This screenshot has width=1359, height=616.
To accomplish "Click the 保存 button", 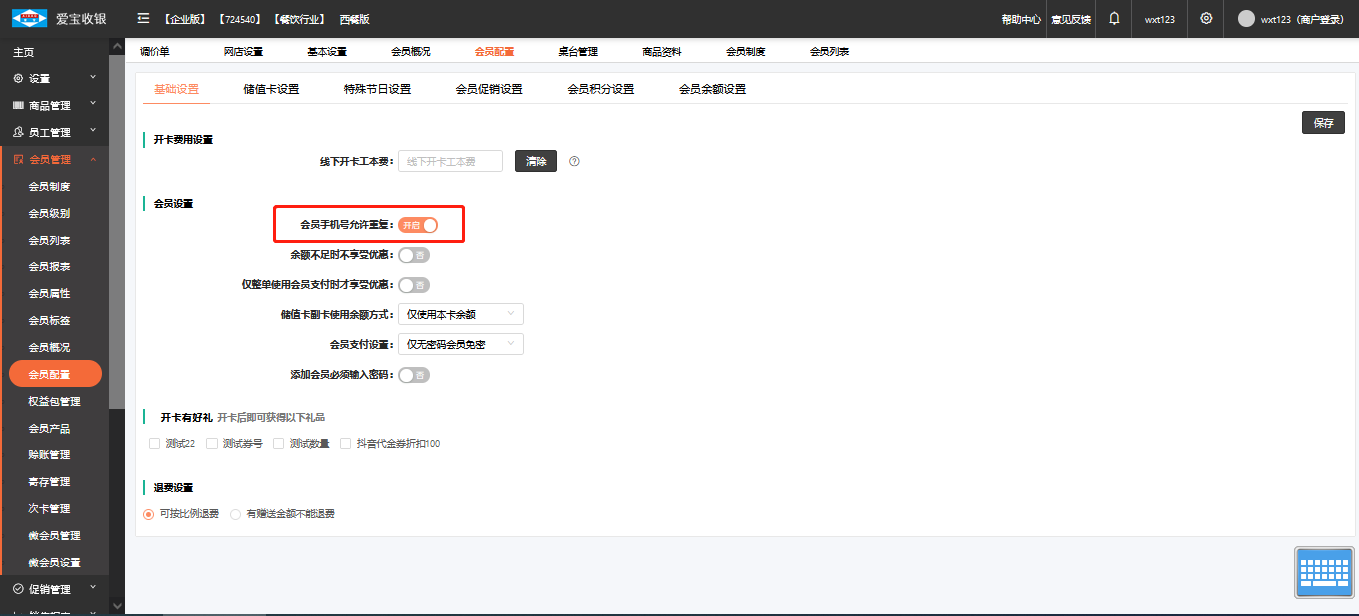I will click(1322, 123).
